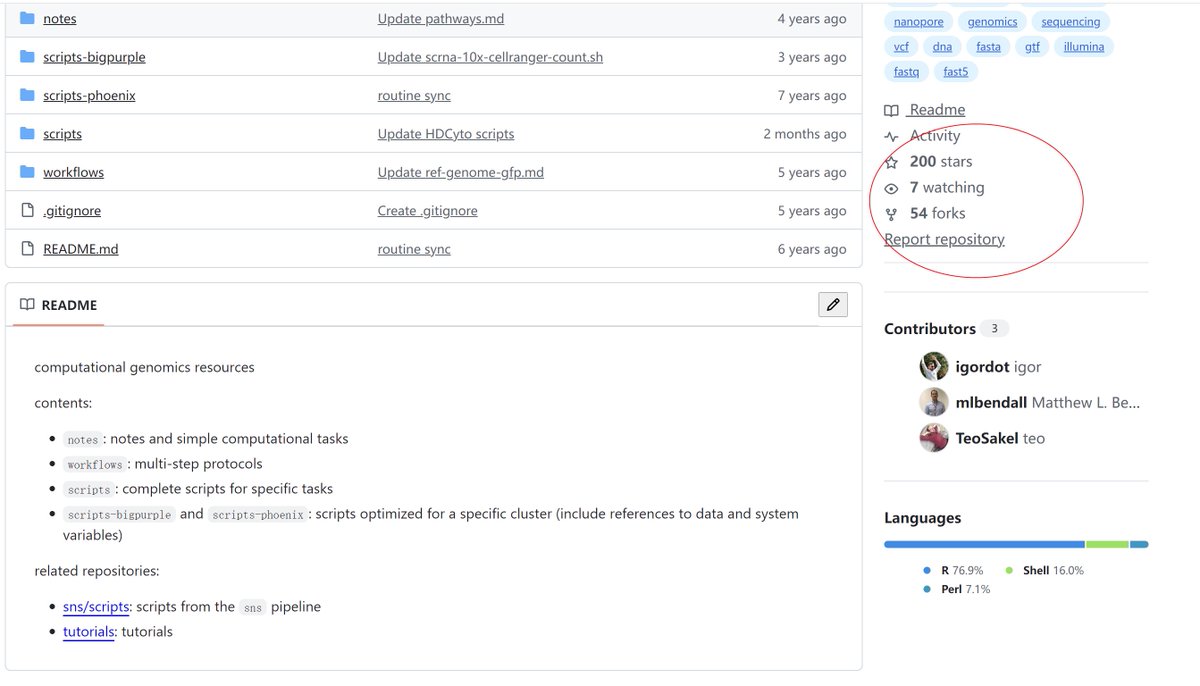Click TeoSakel's avatar
1200x686 pixels.
point(934,438)
